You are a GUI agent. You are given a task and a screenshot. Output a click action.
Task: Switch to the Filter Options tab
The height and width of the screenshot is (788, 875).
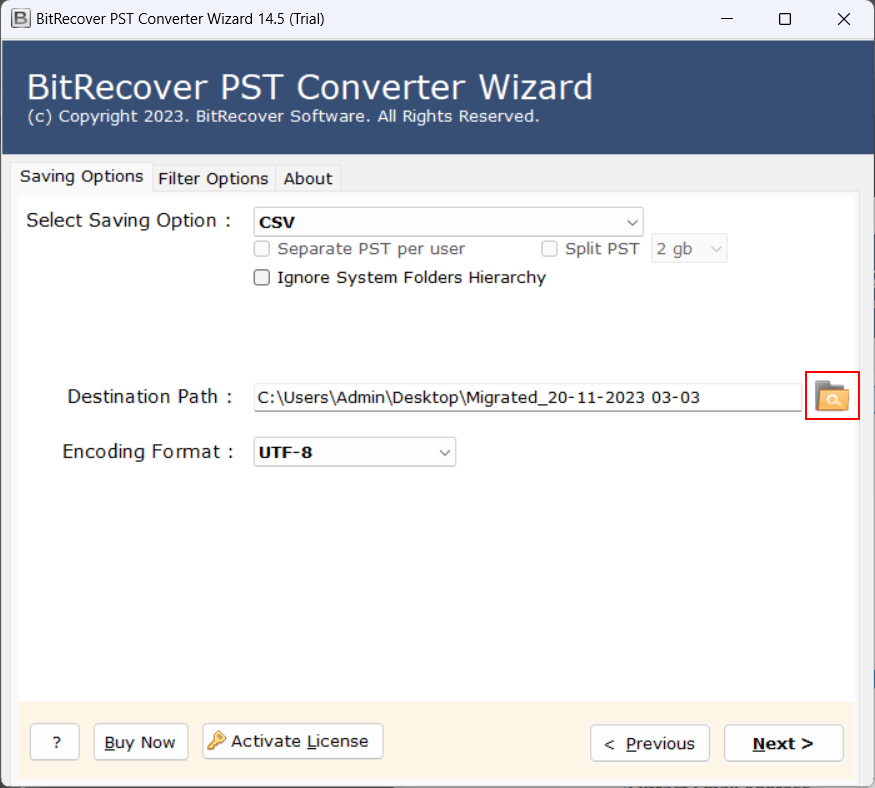[x=214, y=179]
